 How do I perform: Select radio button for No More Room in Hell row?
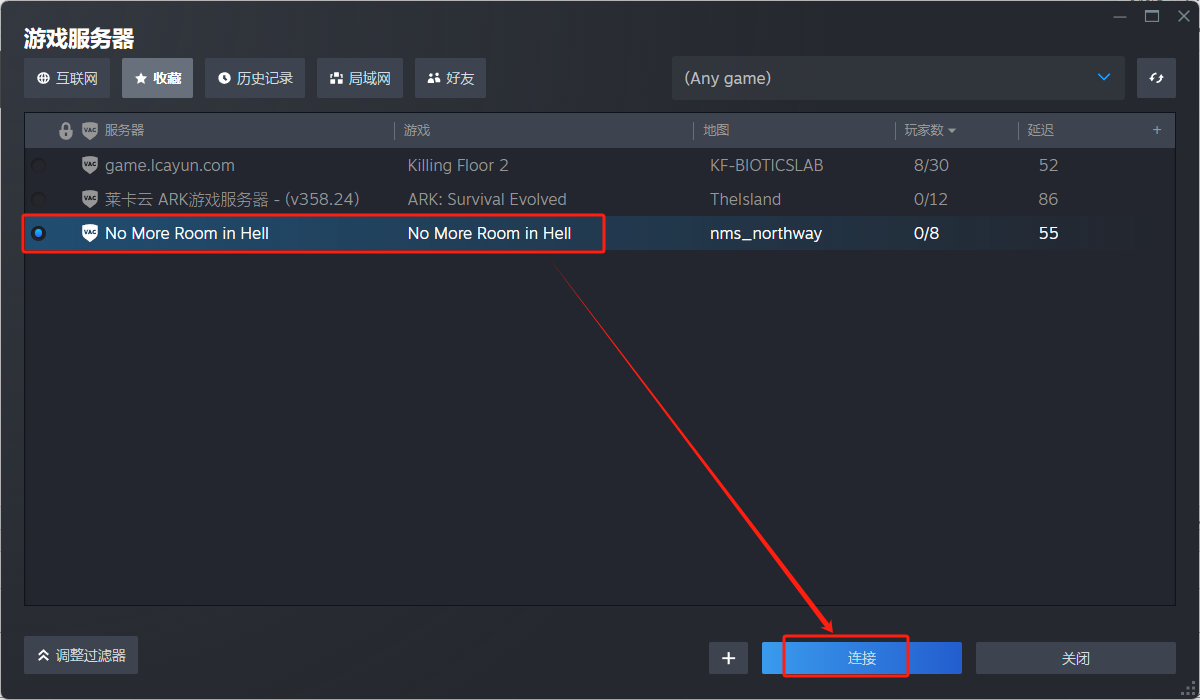point(38,233)
